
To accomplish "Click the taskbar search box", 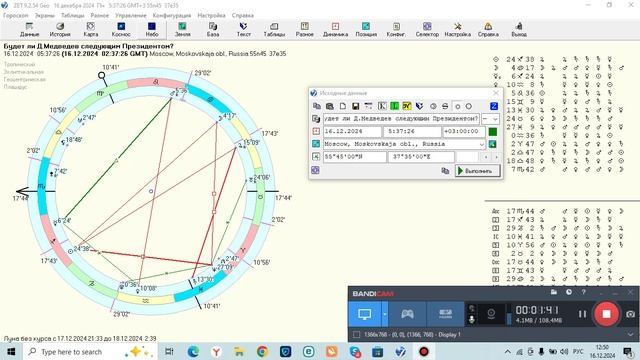I will (x=91, y=351).
